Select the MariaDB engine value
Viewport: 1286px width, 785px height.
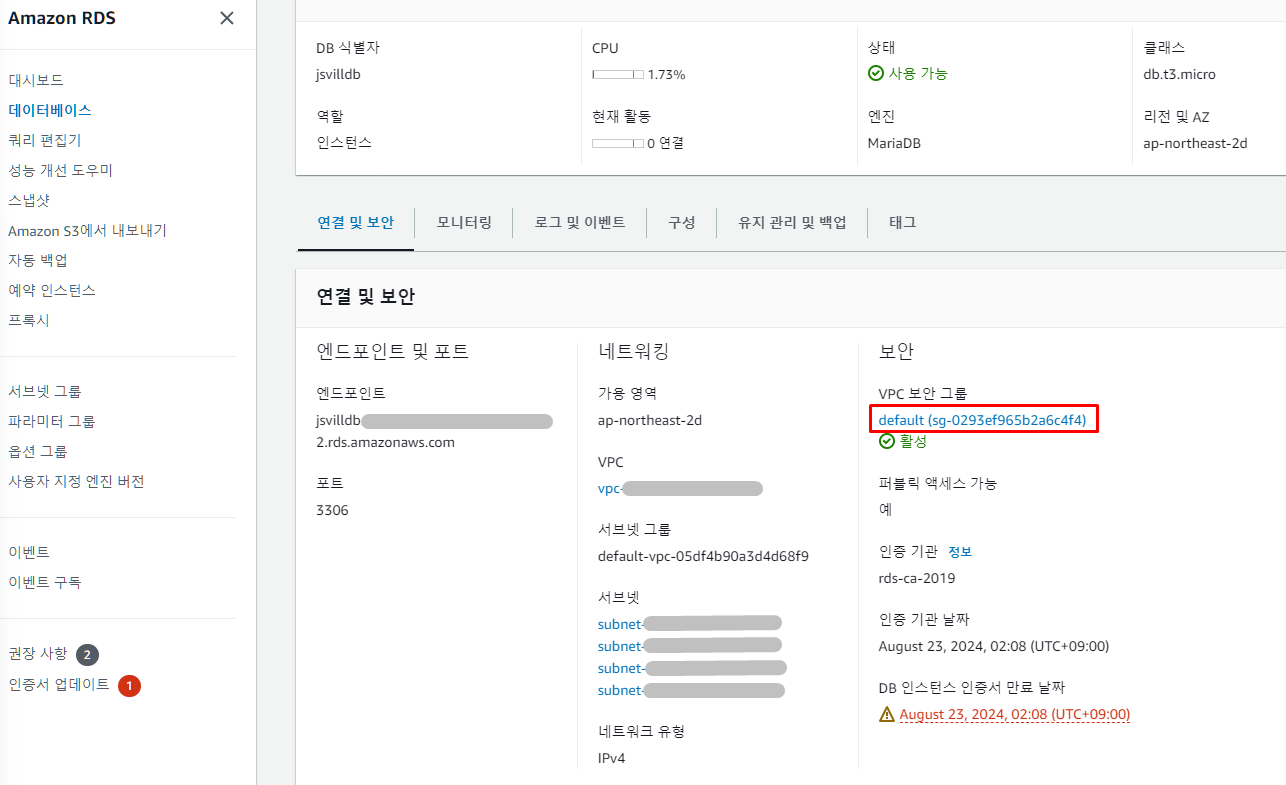(x=894, y=143)
